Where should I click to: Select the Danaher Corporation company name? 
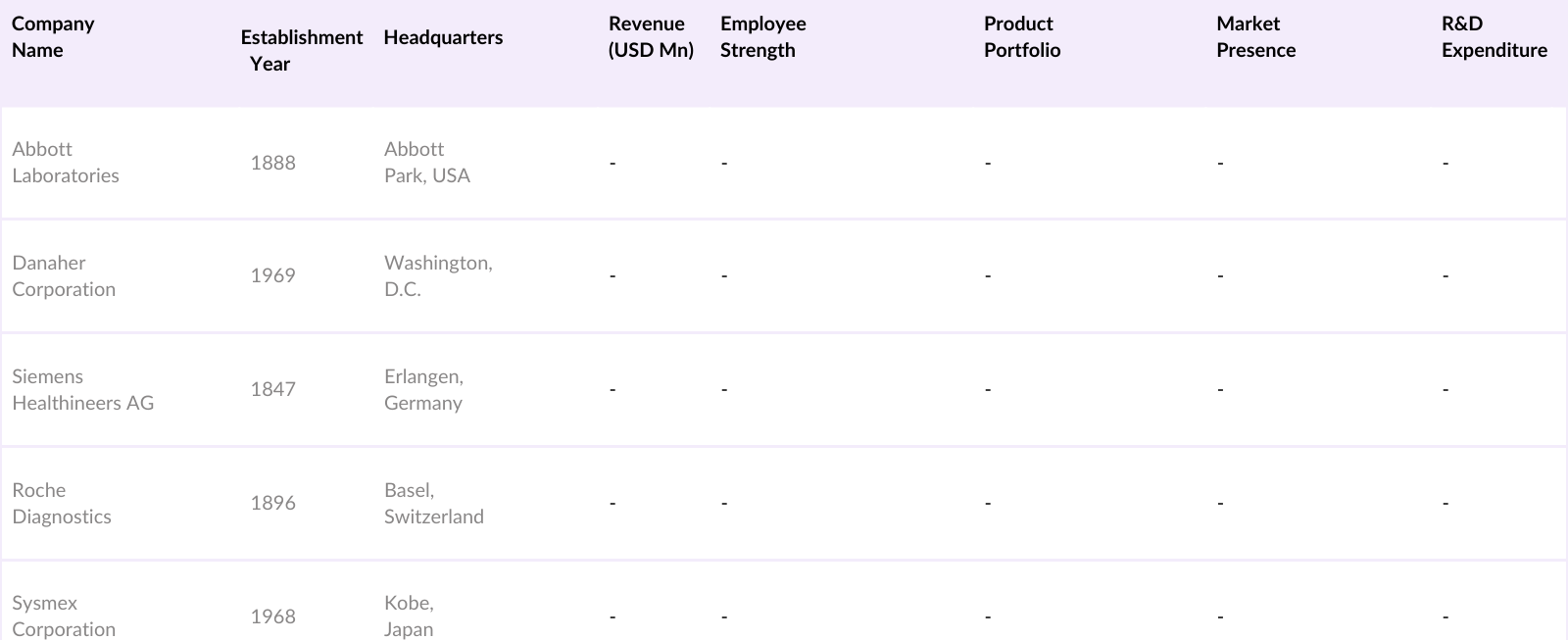pyautogui.click(x=64, y=276)
